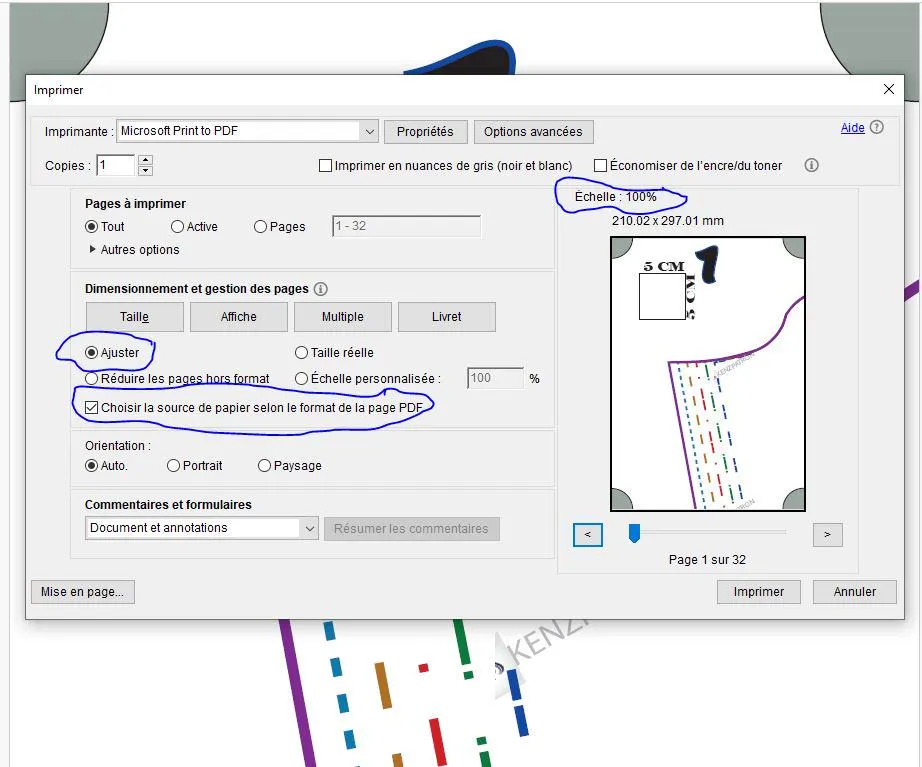This screenshot has height=767, width=922.
Task: Click the Copies number input field
Action: 116,165
